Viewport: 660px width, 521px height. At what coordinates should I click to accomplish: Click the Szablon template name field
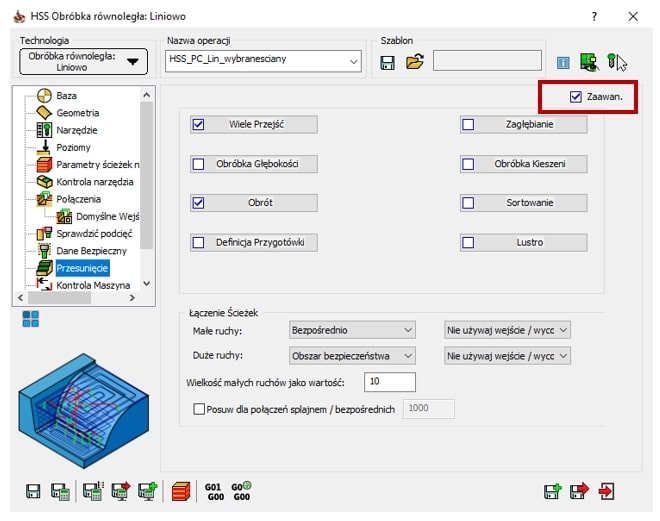pyautogui.click(x=487, y=61)
